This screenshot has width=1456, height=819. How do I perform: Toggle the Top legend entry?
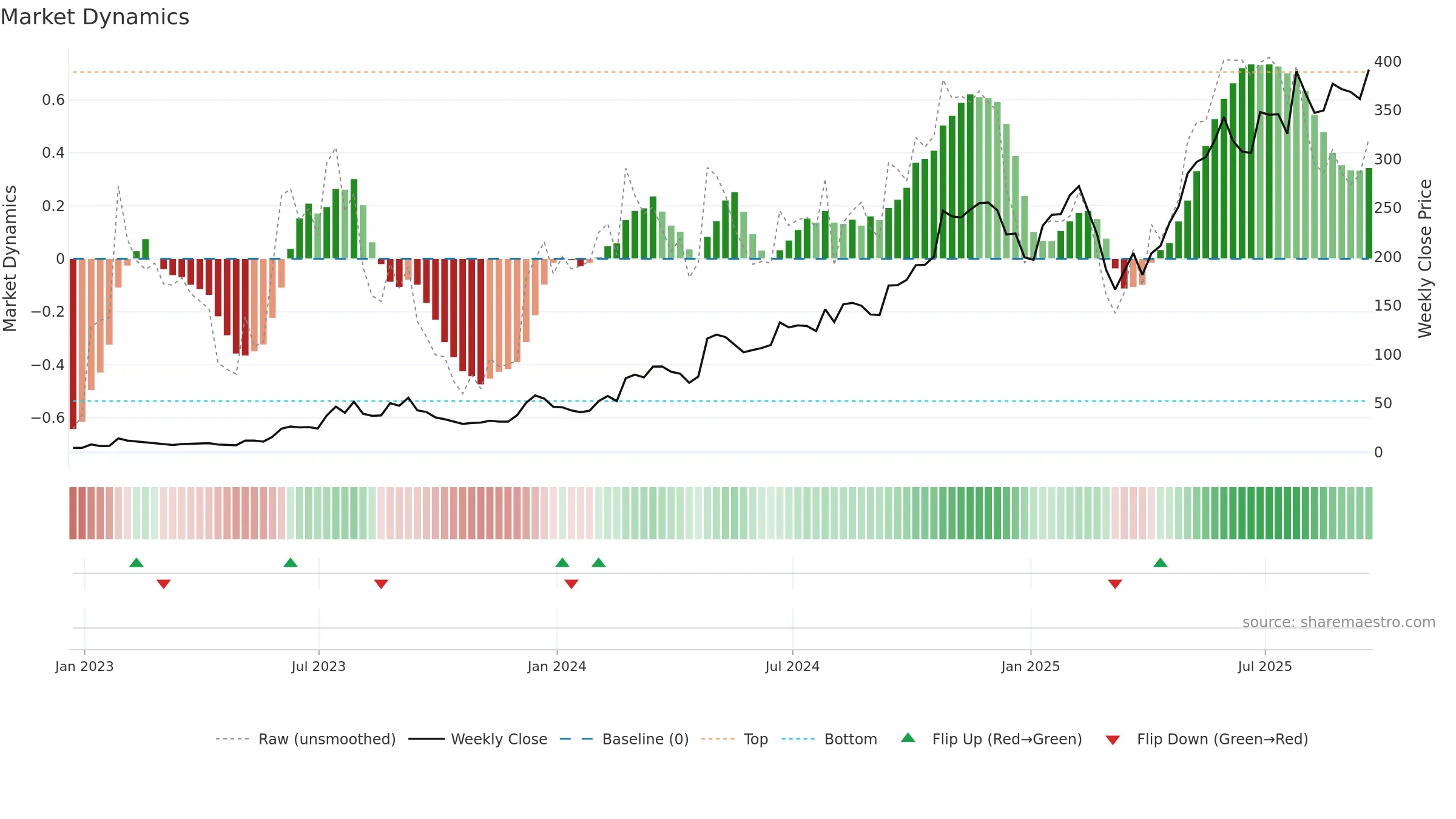[735, 739]
